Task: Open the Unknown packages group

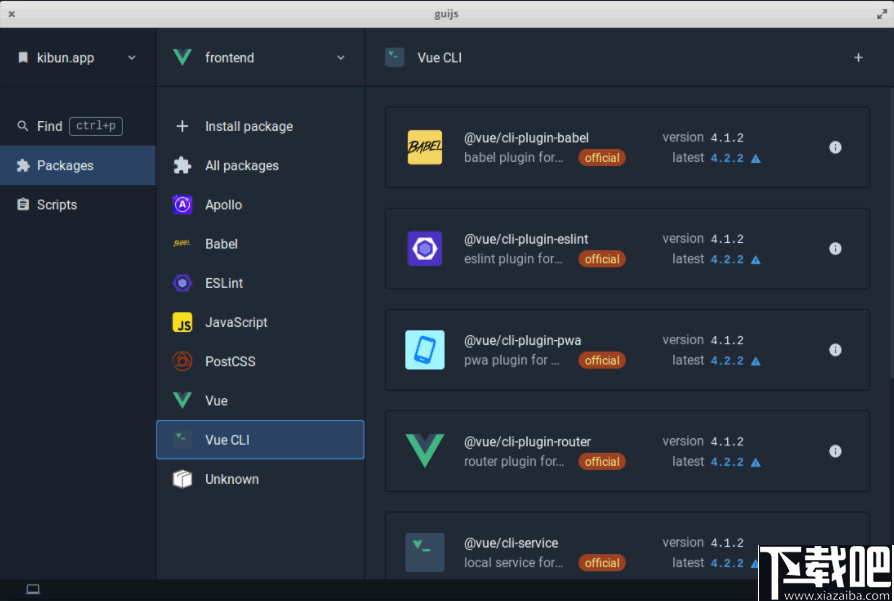Action: (x=231, y=479)
